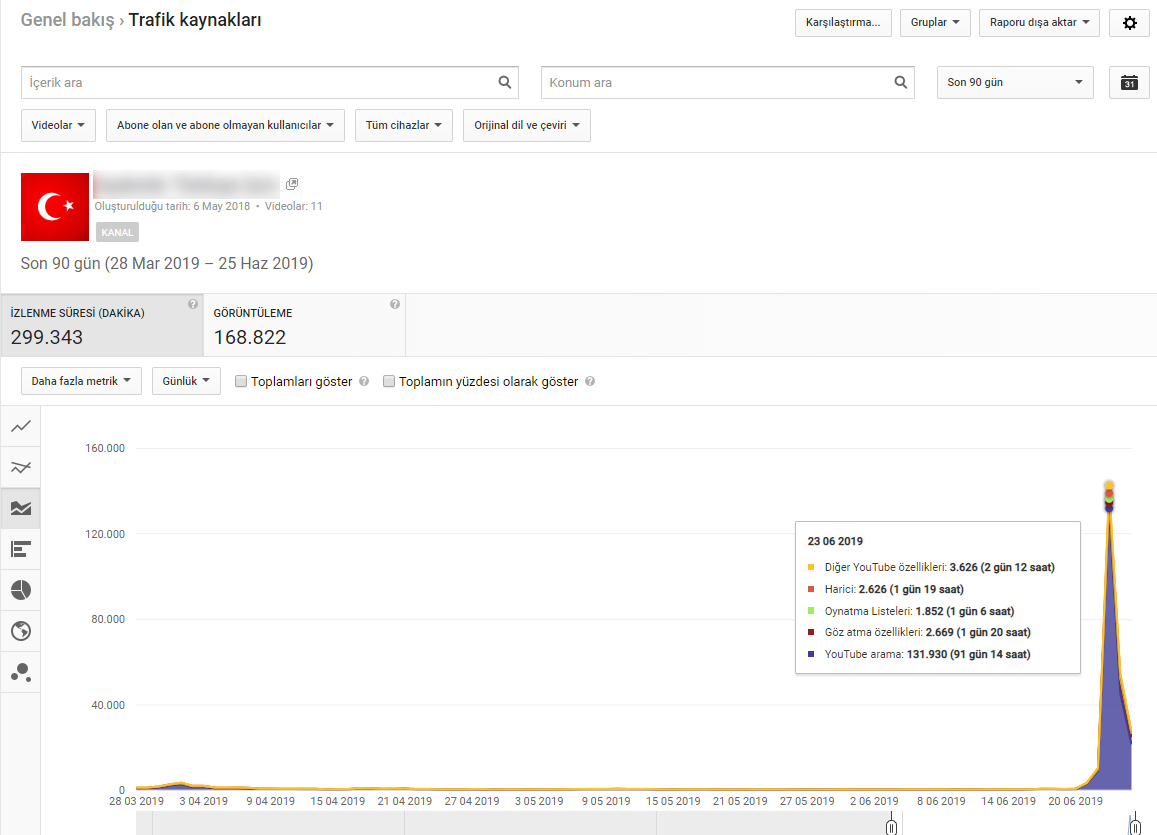This screenshot has width=1157, height=835.
Task: Select the stacked area chart icon
Action: pos(21,508)
